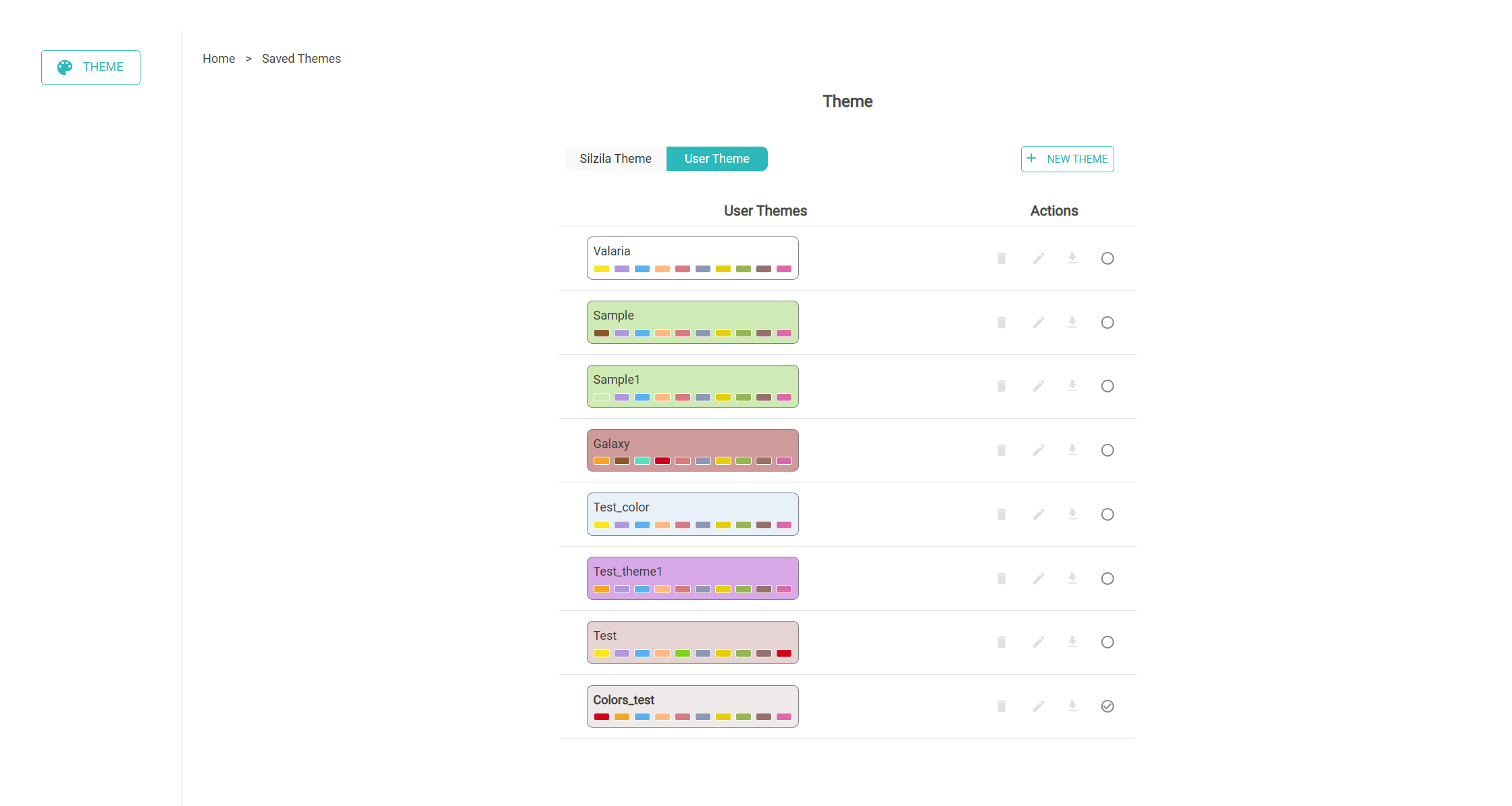Download the Sample1 theme
Image resolution: width=1512 pixels, height=806 pixels.
[x=1072, y=386]
